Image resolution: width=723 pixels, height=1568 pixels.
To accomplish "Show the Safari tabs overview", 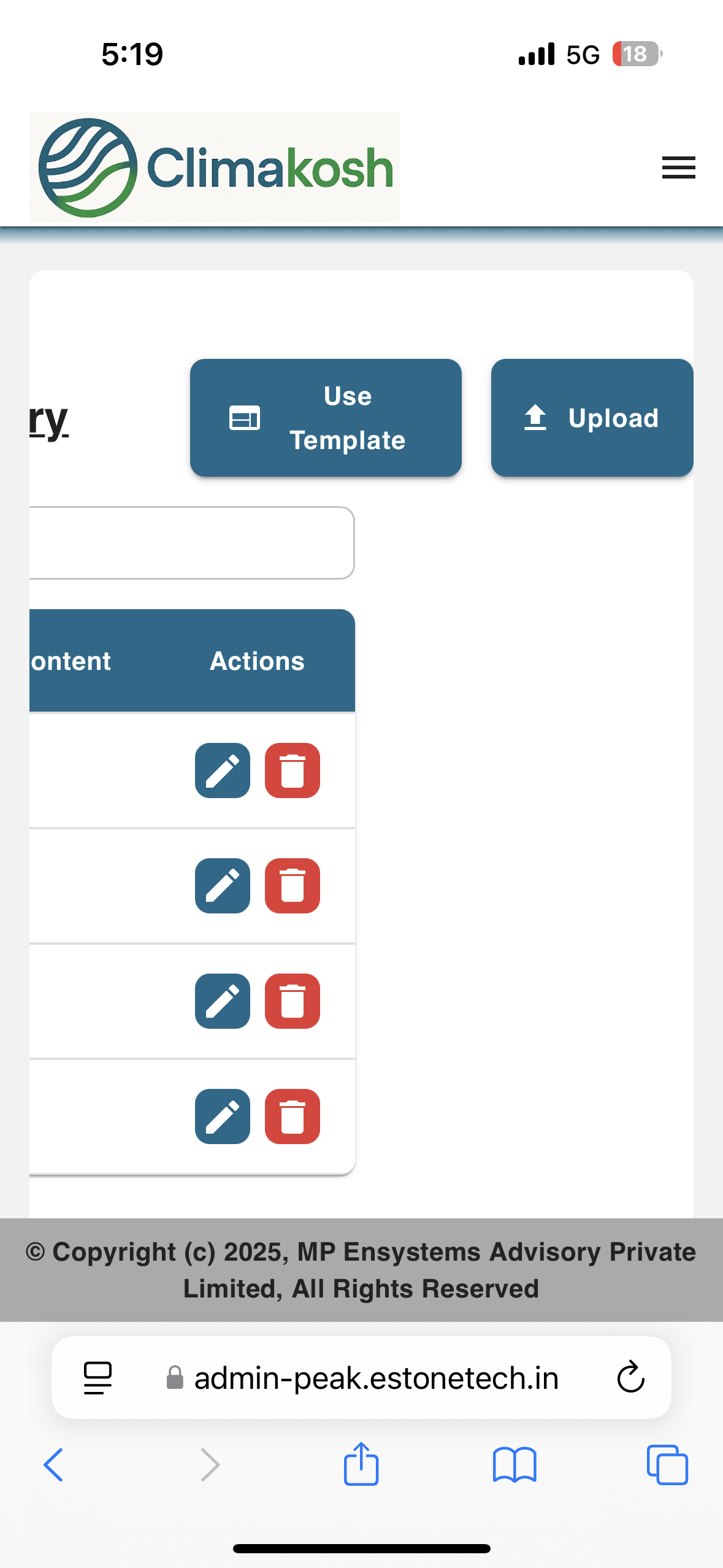I will click(667, 1465).
